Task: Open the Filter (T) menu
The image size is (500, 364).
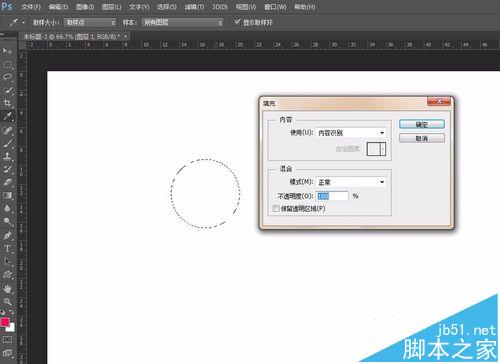Action: pos(194,7)
